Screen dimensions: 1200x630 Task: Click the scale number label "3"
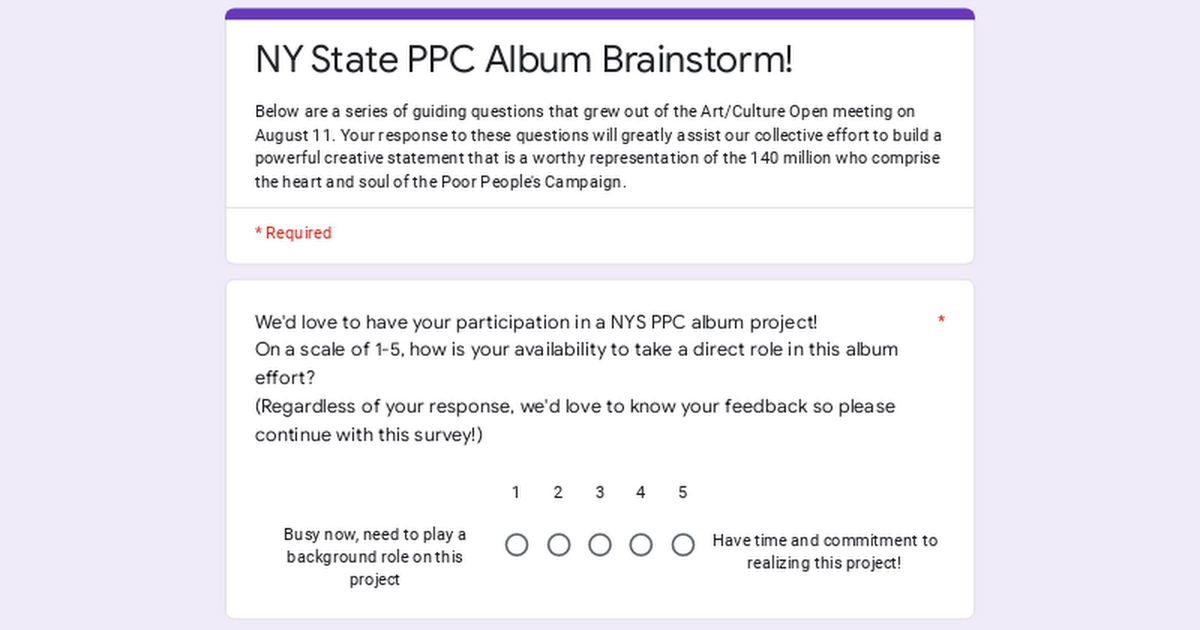coord(600,492)
